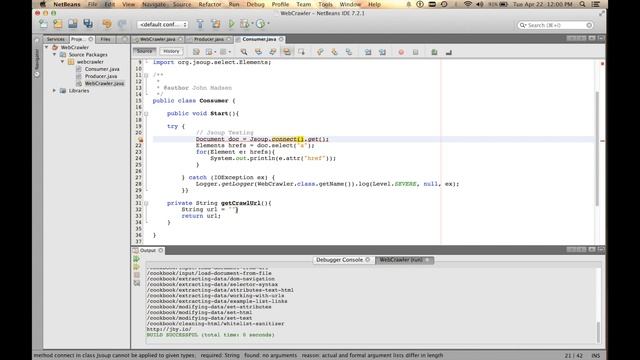Image resolution: width=640 pixels, height=360 pixels.
Task: Click Re-run green arrows in Output panel
Action: coord(137,259)
